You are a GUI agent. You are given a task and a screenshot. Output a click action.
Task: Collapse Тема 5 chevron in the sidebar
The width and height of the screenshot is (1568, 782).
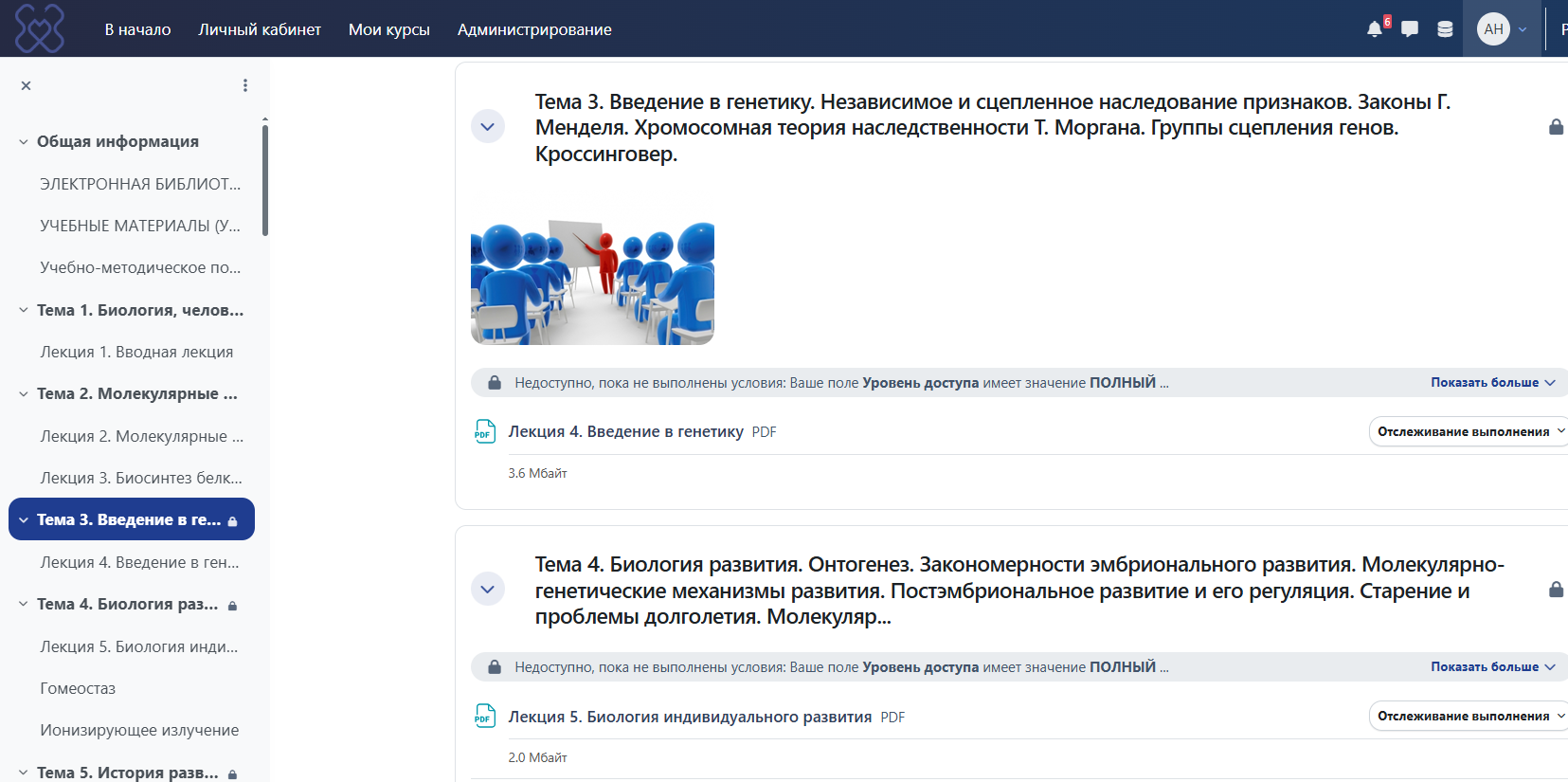24,773
